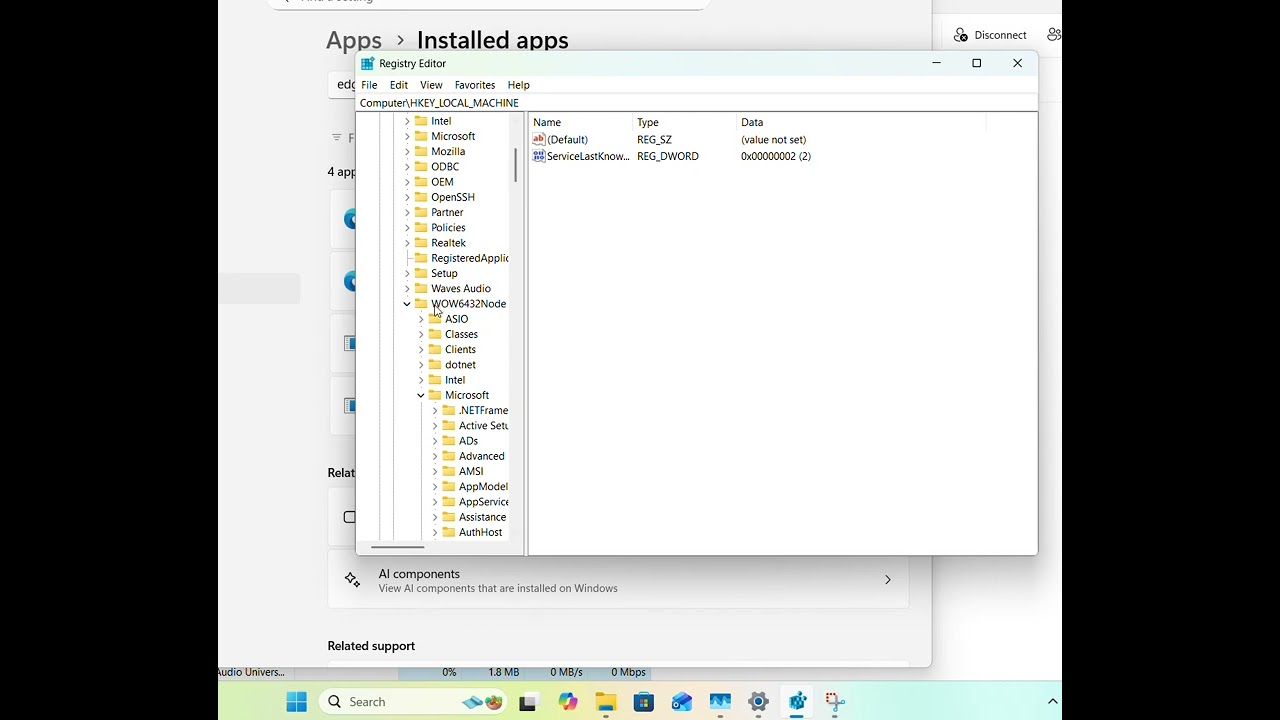Open the File menu in Registry Editor
Image resolution: width=1280 pixels, height=720 pixels.
tap(369, 85)
